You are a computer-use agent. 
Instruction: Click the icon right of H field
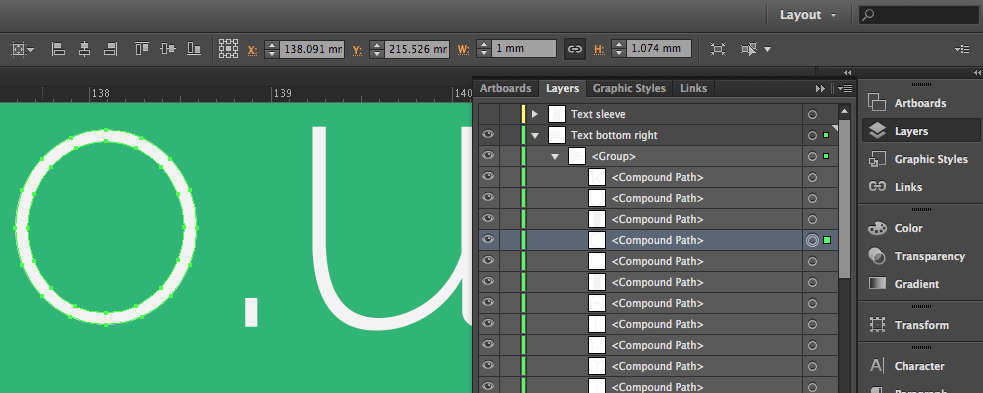[x=718, y=49]
